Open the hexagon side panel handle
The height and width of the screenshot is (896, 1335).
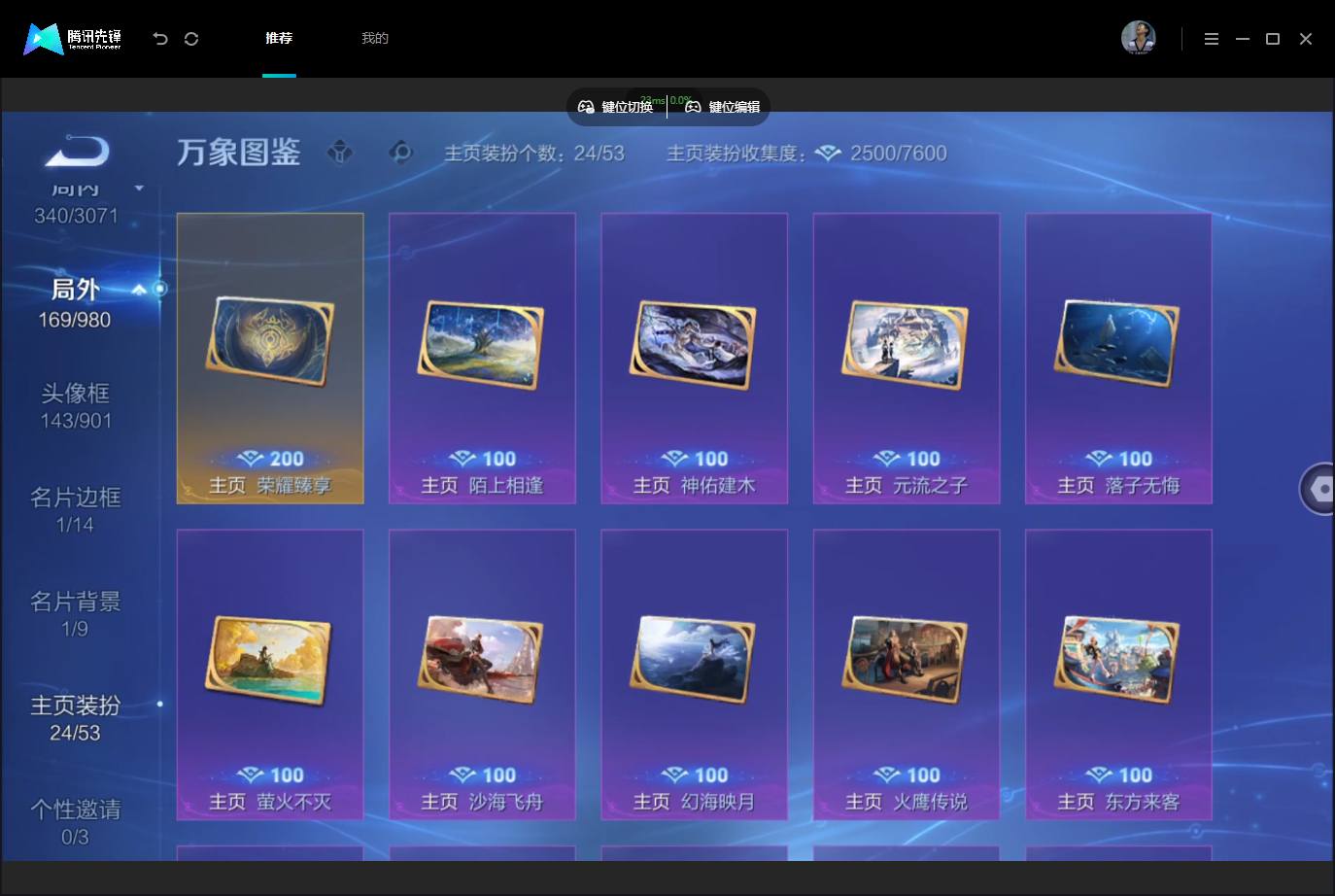pyautogui.click(x=1318, y=489)
